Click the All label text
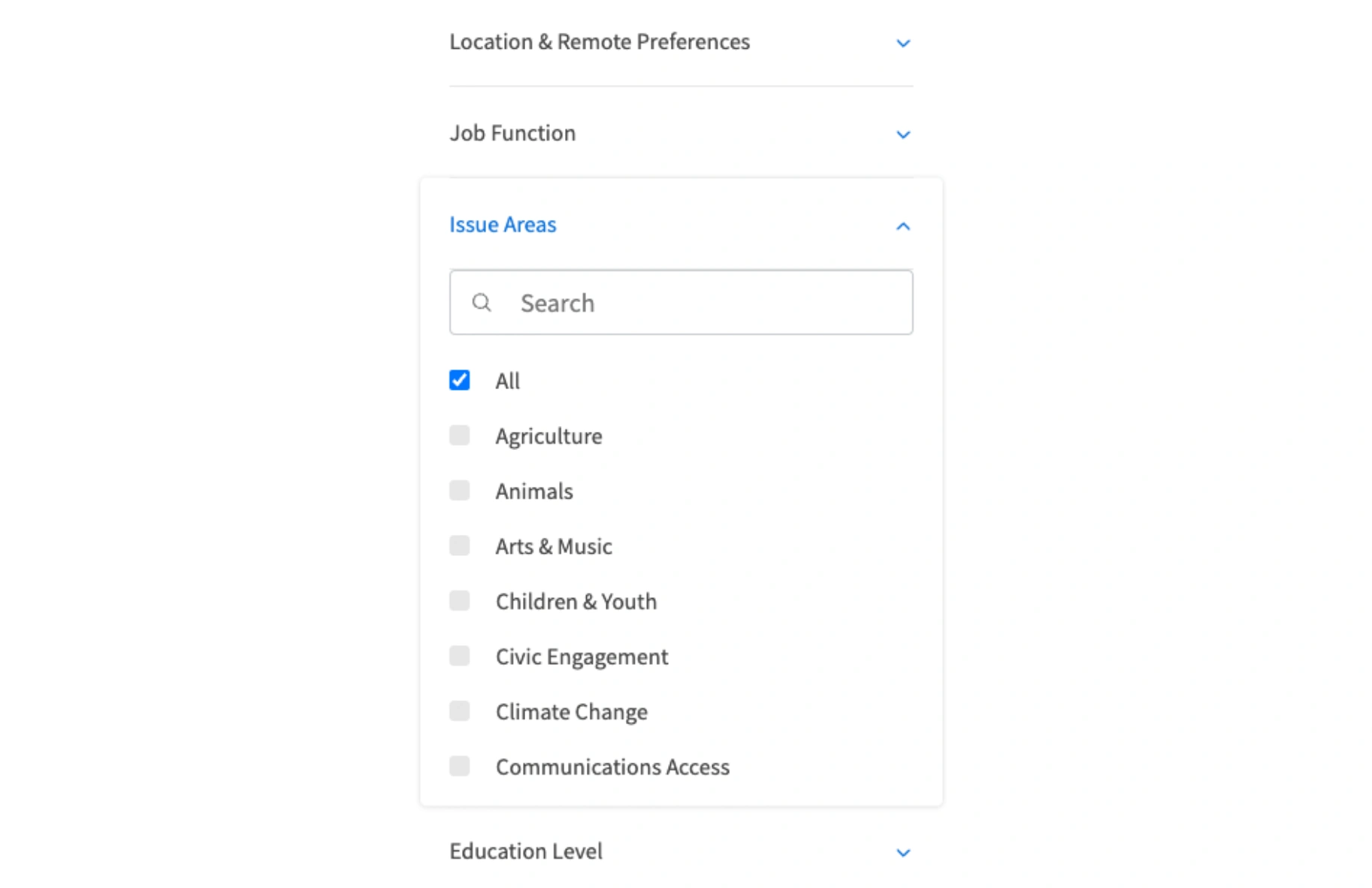This screenshot has width=1372, height=888. (507, 381)
